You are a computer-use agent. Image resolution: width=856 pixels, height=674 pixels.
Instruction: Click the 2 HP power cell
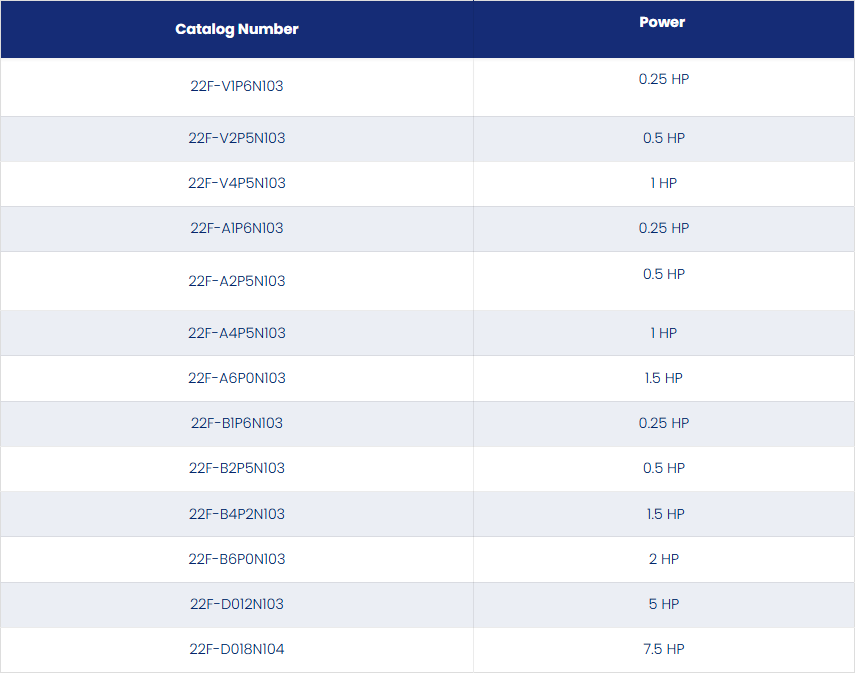tap(664, 559)
